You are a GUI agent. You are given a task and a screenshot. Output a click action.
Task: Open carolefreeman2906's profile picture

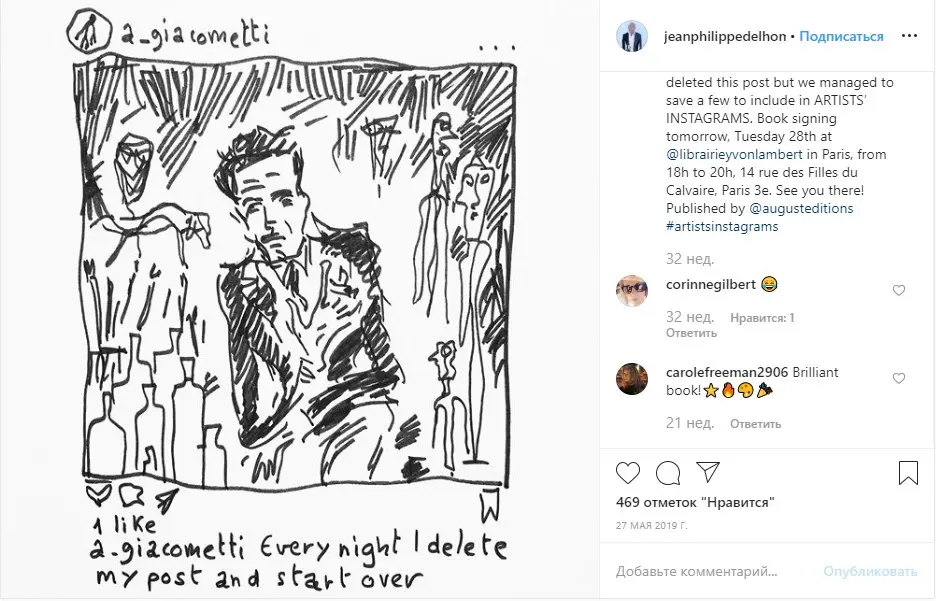point(632,379)
